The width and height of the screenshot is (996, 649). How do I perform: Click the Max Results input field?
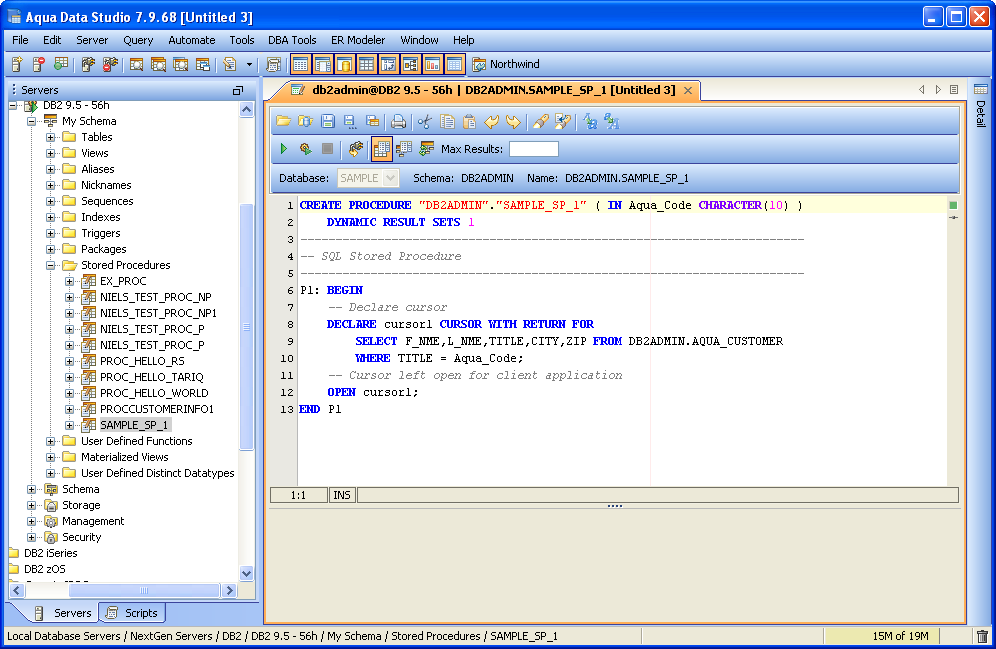click(533, 149)
